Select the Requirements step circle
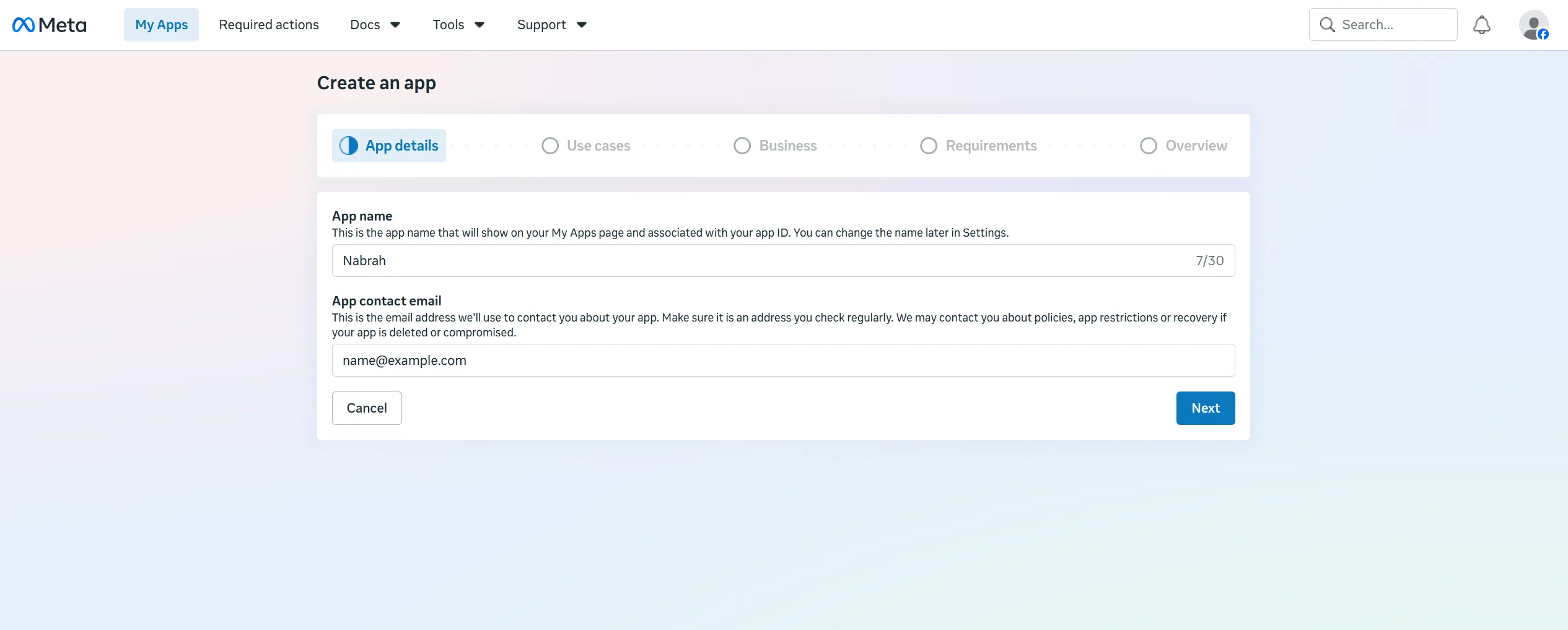This screenshot has height=630, width=1568. point(929,146)
